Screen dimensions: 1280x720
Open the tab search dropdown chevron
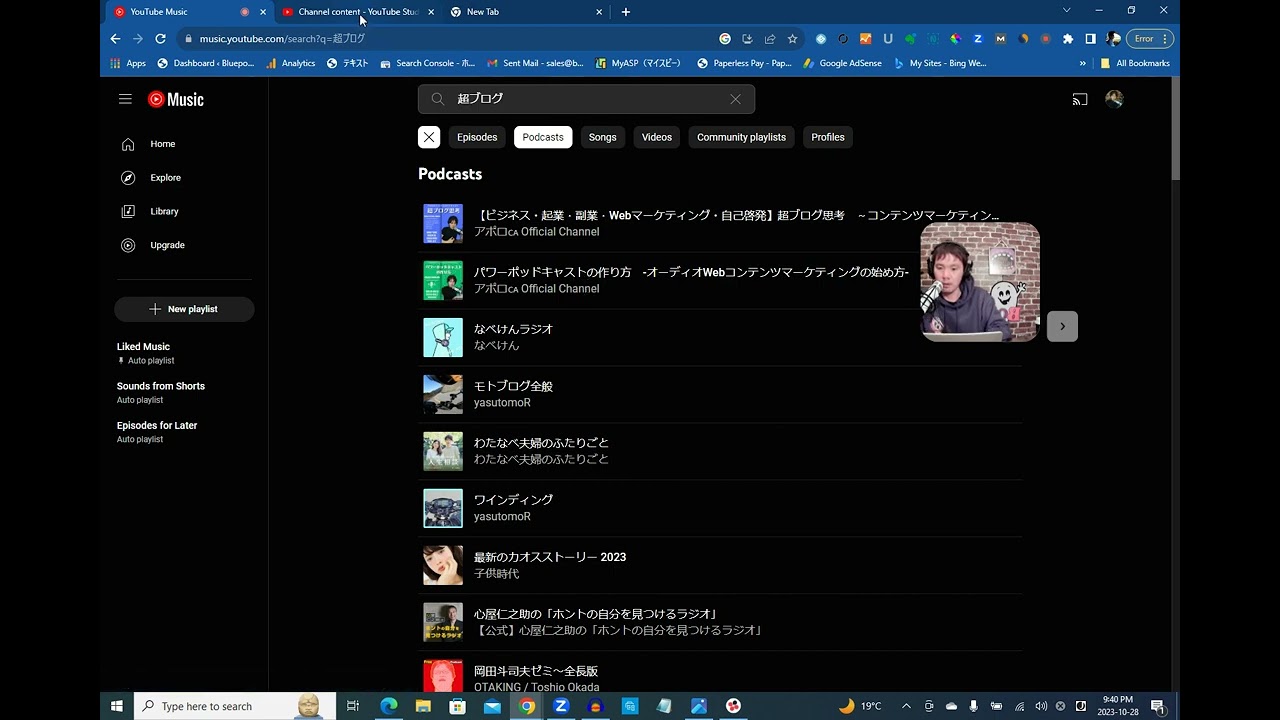click(x=1066, y=11)
